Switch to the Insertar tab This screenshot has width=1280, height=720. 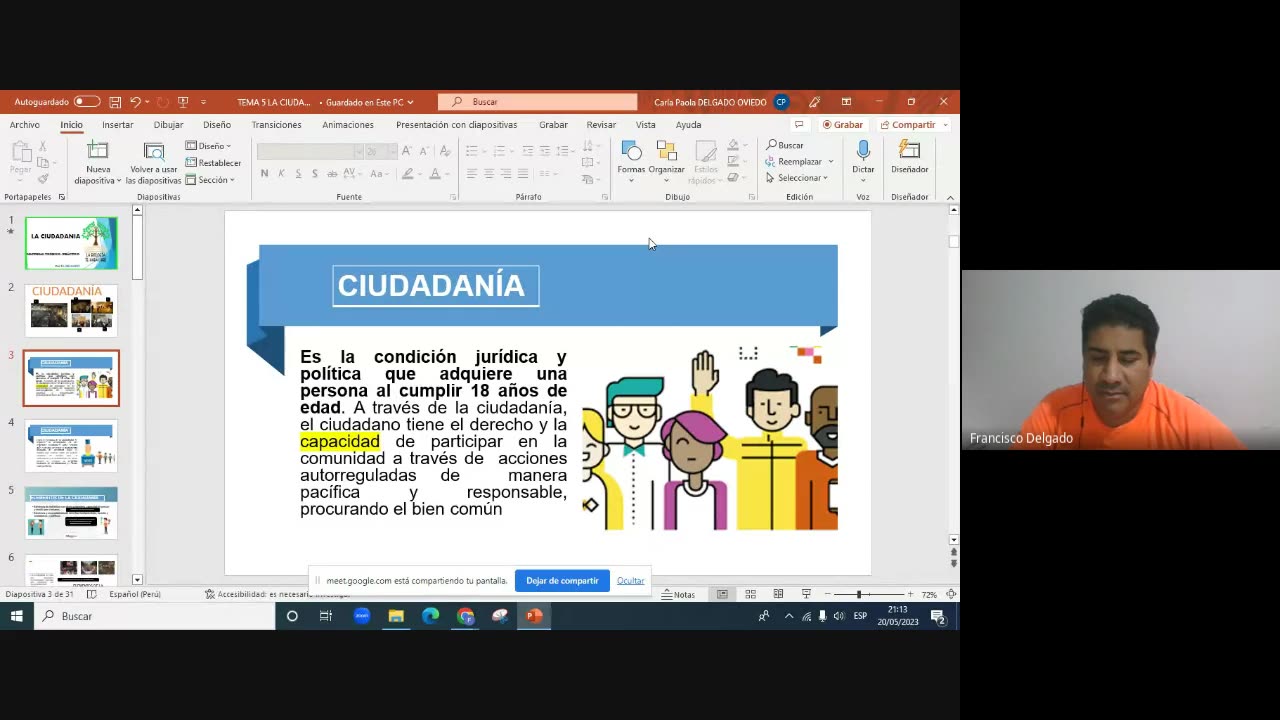pos(117,125)
